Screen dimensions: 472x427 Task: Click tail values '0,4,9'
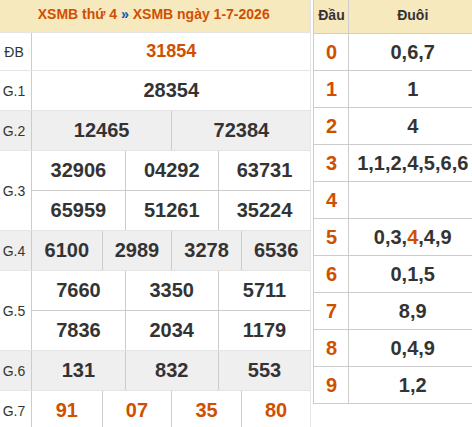click(413, 348)
